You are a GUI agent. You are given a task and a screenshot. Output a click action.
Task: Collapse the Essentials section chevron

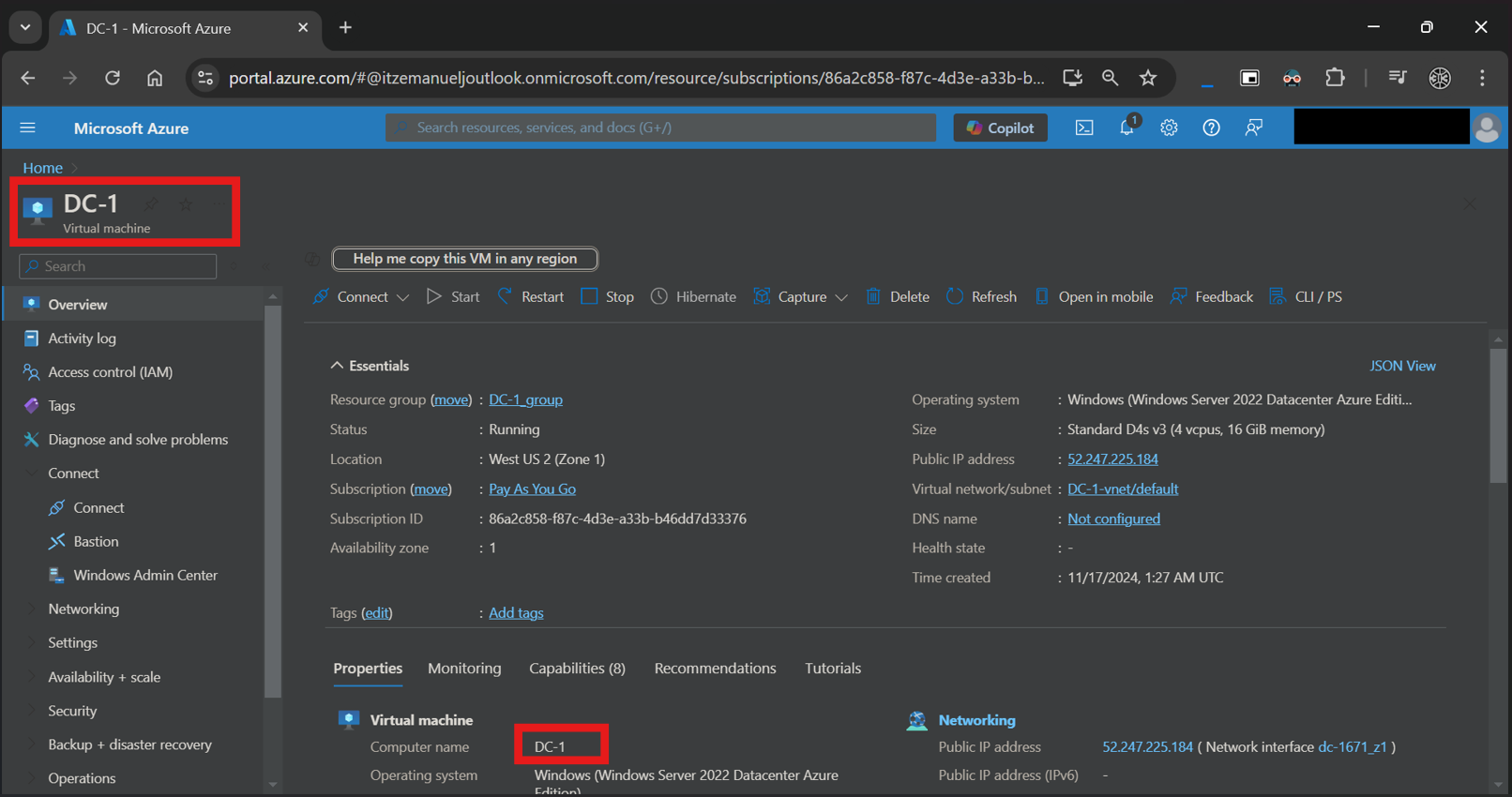tap(337, 366)
